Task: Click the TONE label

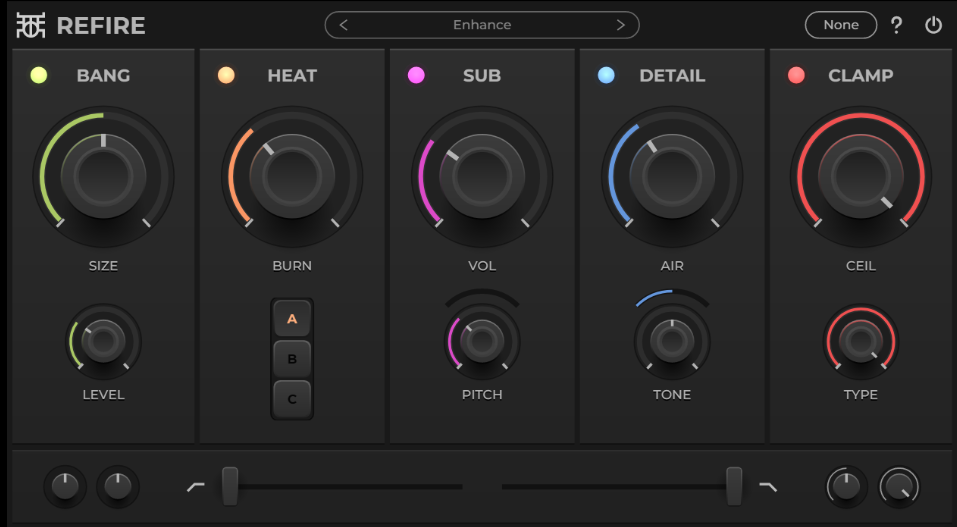Action: [x=672, y=394]
